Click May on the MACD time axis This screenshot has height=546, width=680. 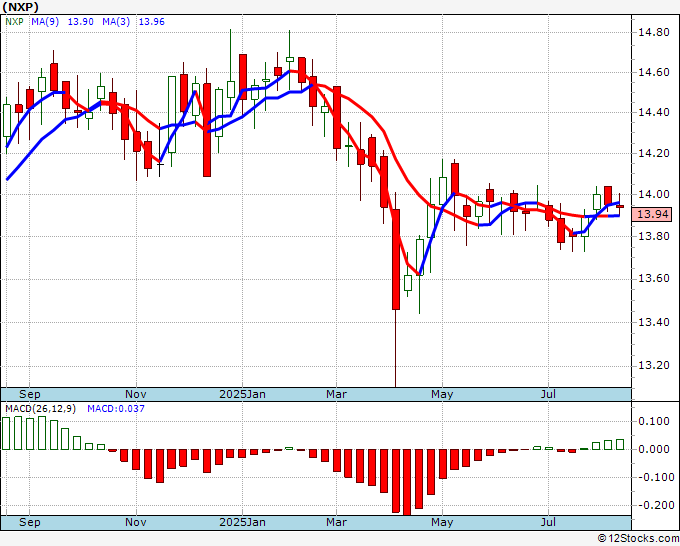[442, 522]
